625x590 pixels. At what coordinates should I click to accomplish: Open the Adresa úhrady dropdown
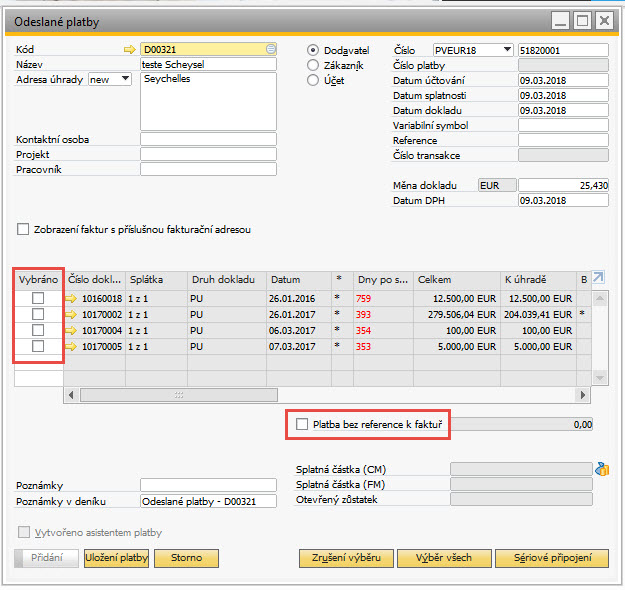[x=110, y=79]
